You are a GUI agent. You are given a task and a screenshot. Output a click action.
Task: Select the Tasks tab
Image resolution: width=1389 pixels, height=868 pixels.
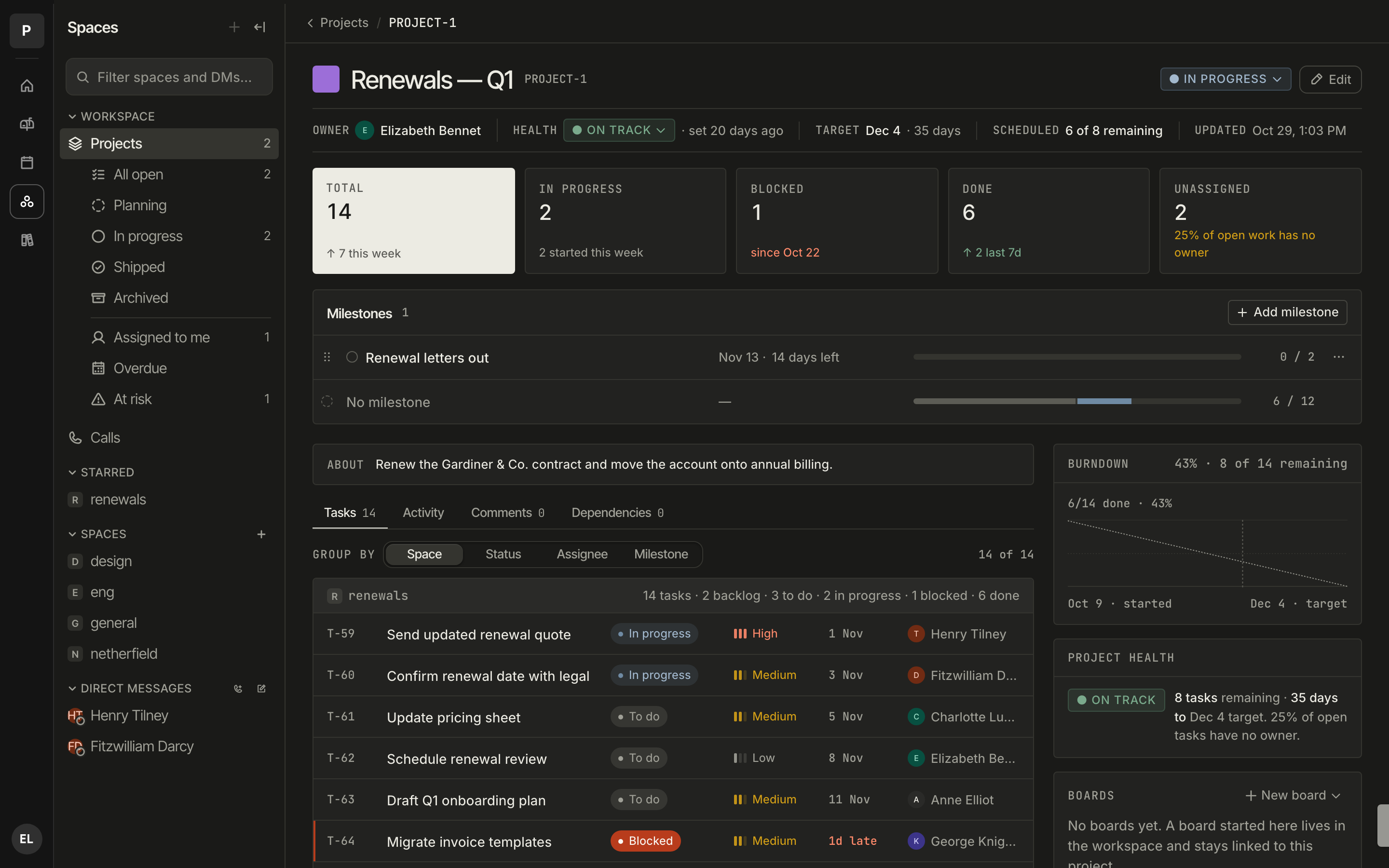pos(350,513)
